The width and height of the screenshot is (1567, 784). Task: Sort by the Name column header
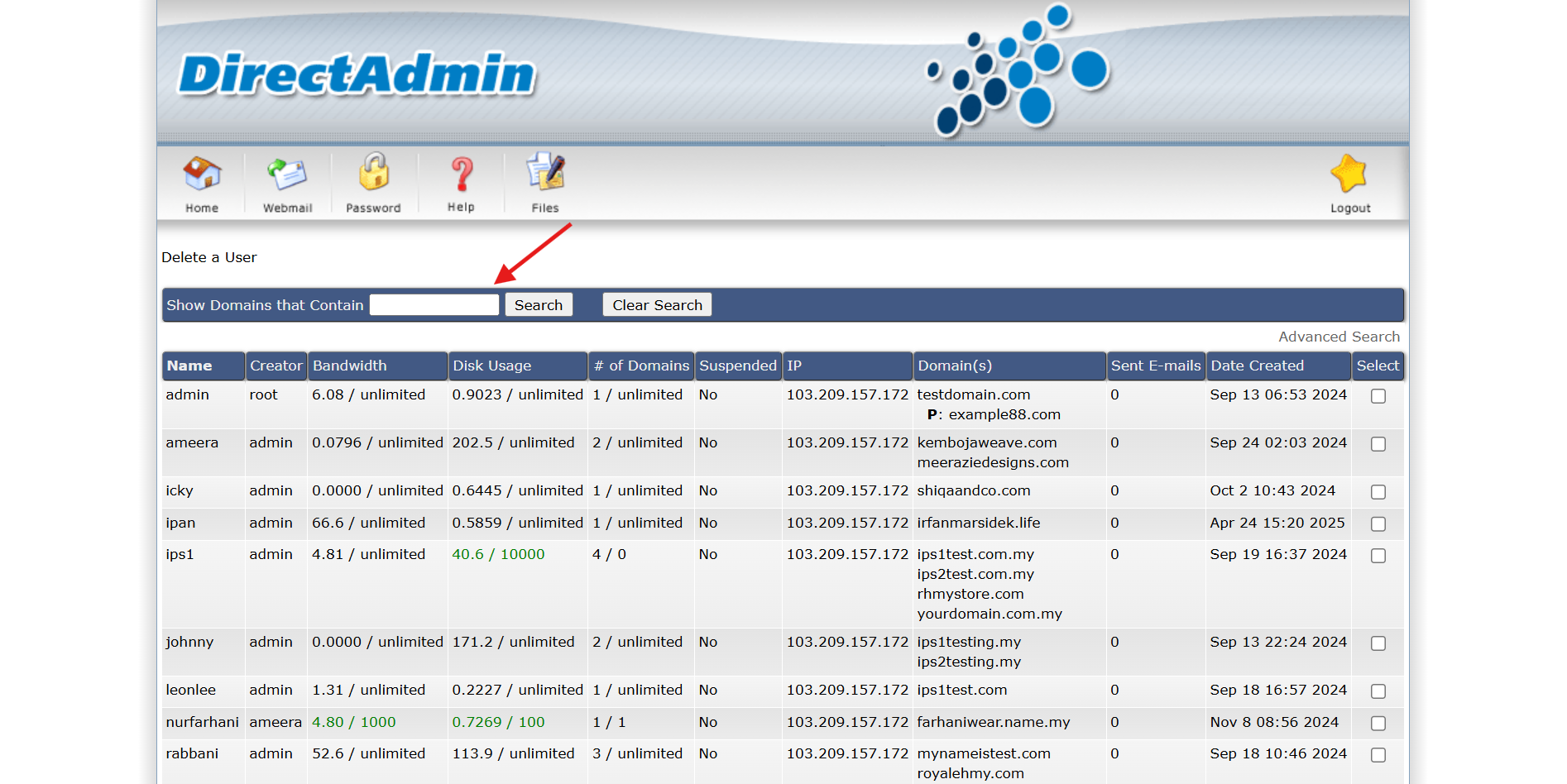(x=189, y=366)
